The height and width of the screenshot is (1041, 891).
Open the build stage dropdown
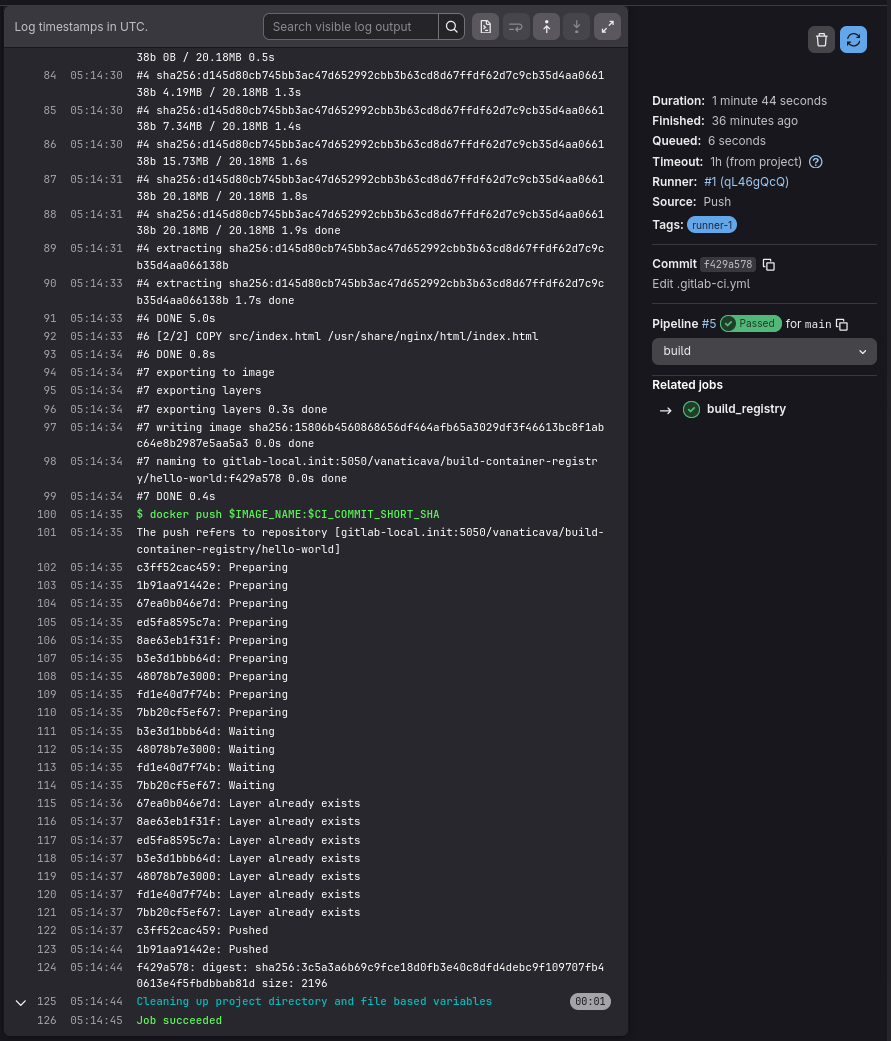(x=764, y=351)
